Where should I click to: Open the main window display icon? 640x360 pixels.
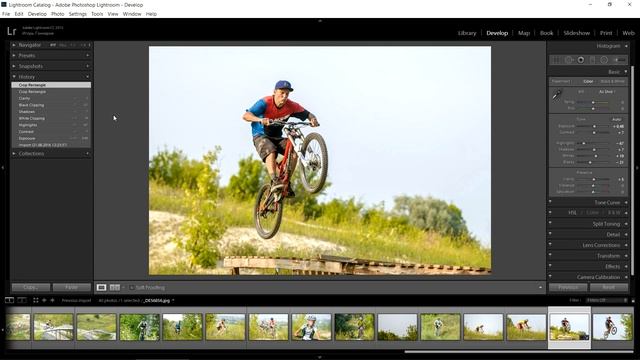[x=9, y=300]
